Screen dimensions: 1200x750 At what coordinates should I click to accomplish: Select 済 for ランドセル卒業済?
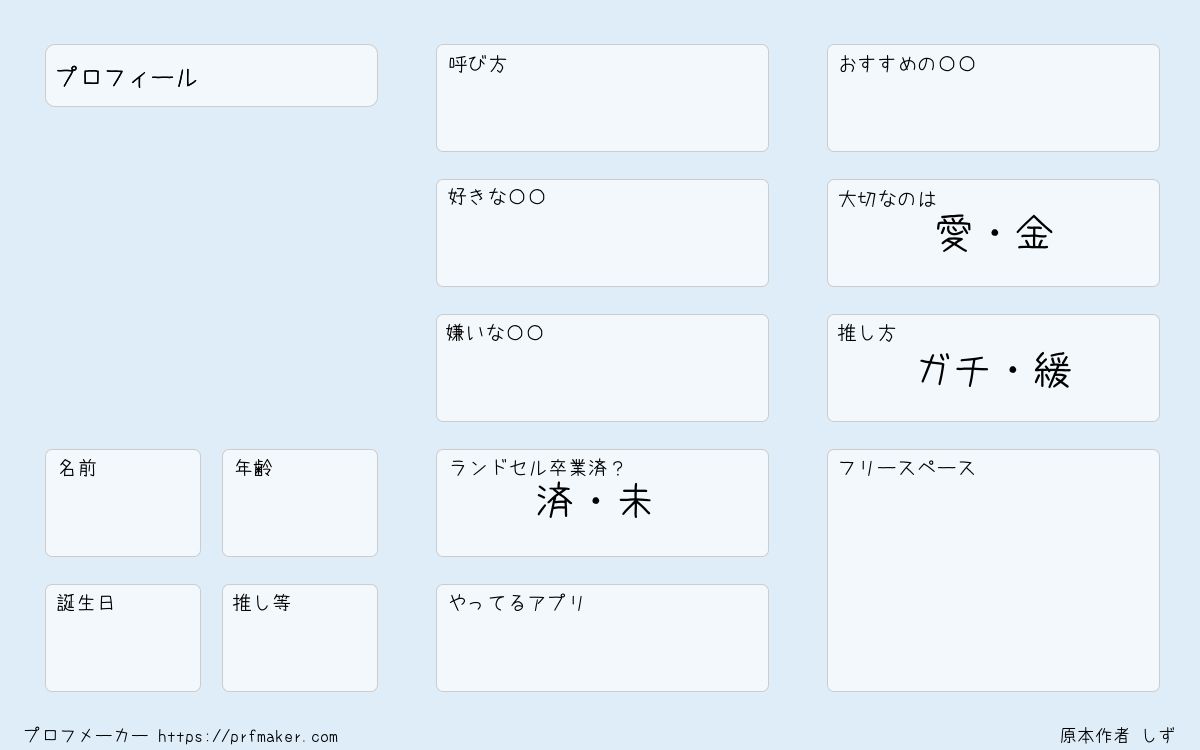tap(555, 501)
